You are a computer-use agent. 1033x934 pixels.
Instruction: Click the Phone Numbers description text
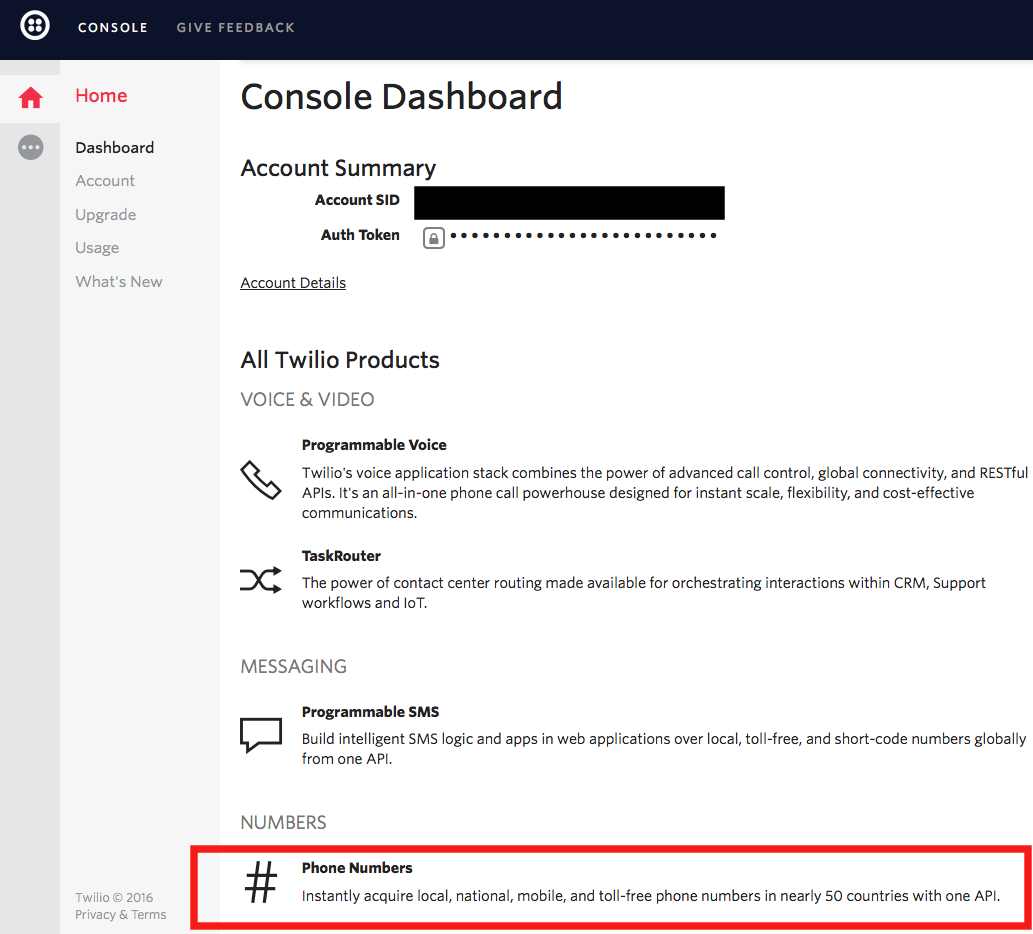click(x=651, y=896)
